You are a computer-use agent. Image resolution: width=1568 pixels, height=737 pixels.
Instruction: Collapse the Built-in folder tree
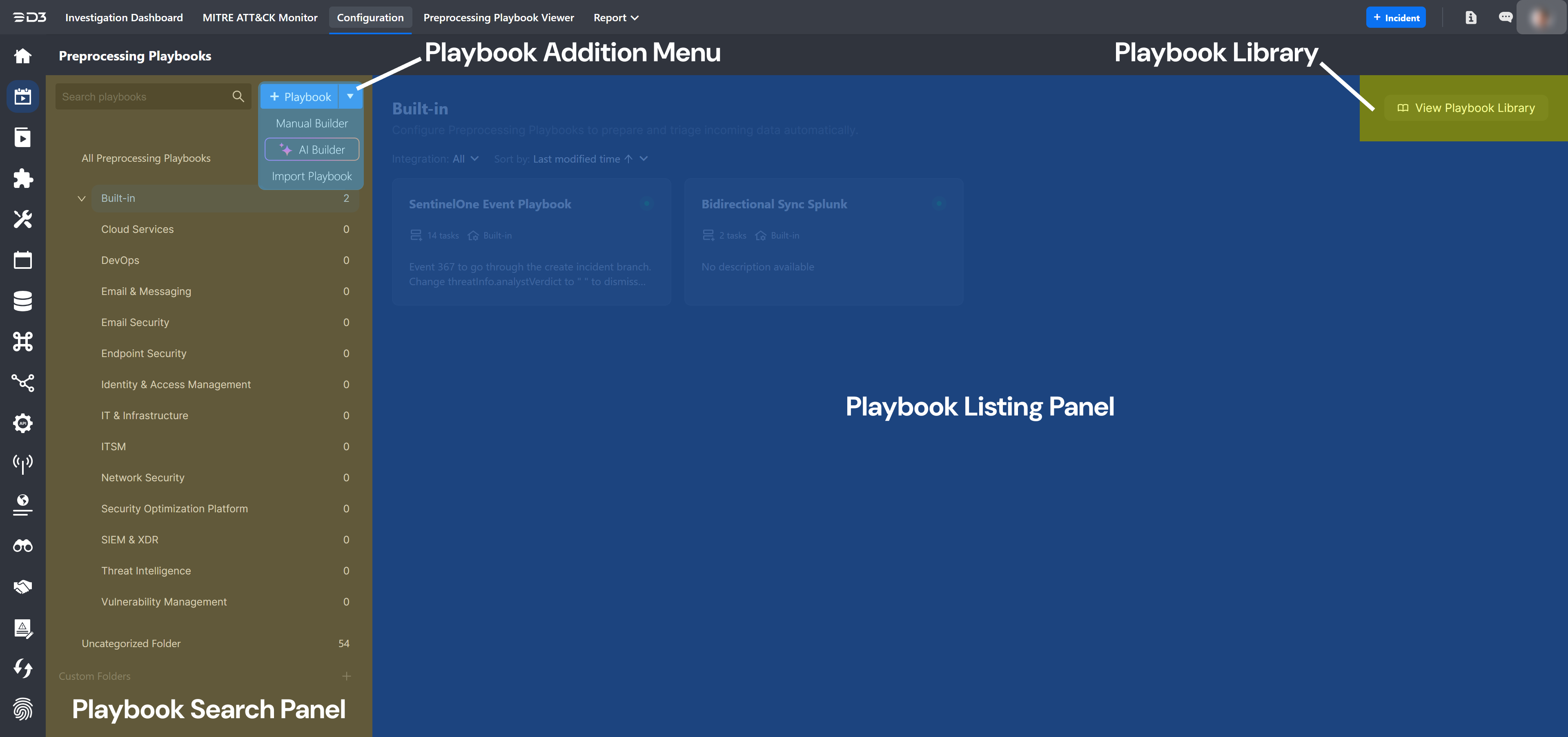[x=82, y=199]
